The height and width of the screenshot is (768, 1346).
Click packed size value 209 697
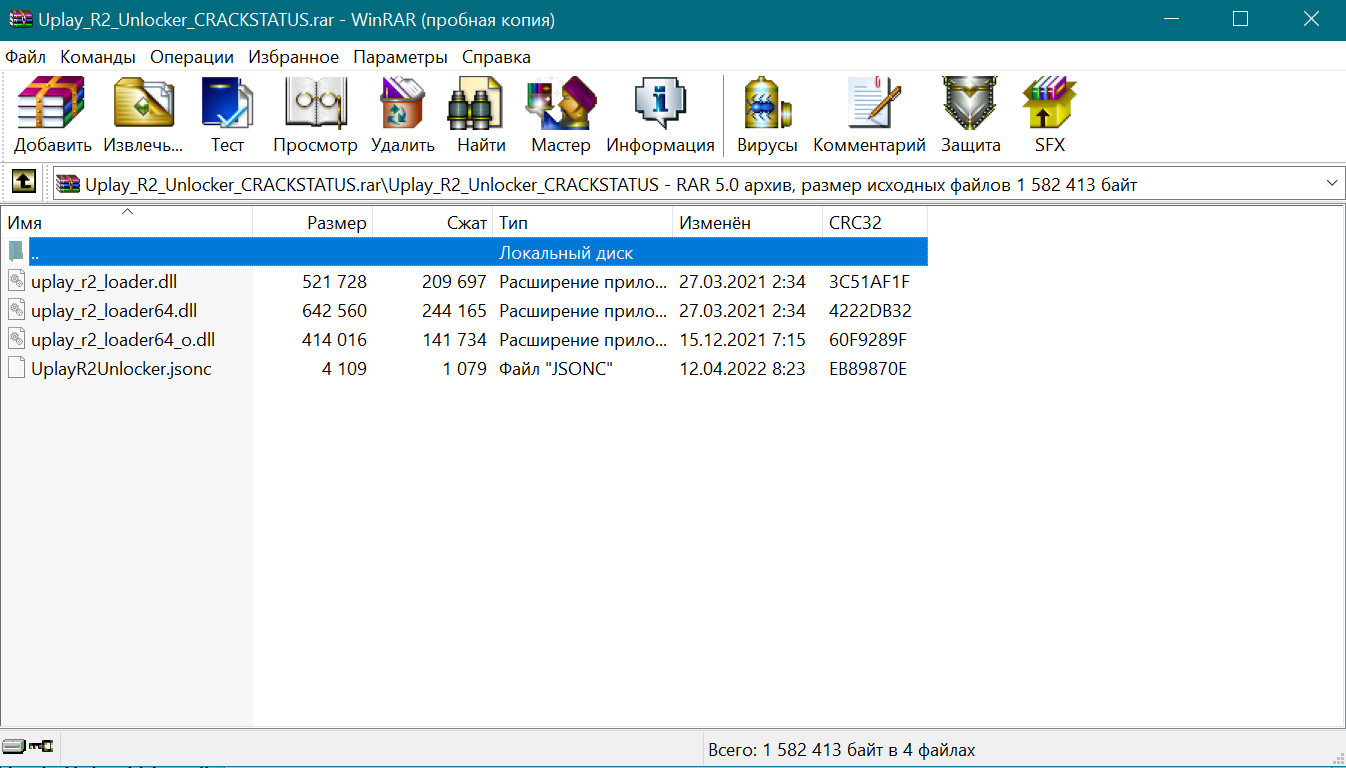coord(454,282)
